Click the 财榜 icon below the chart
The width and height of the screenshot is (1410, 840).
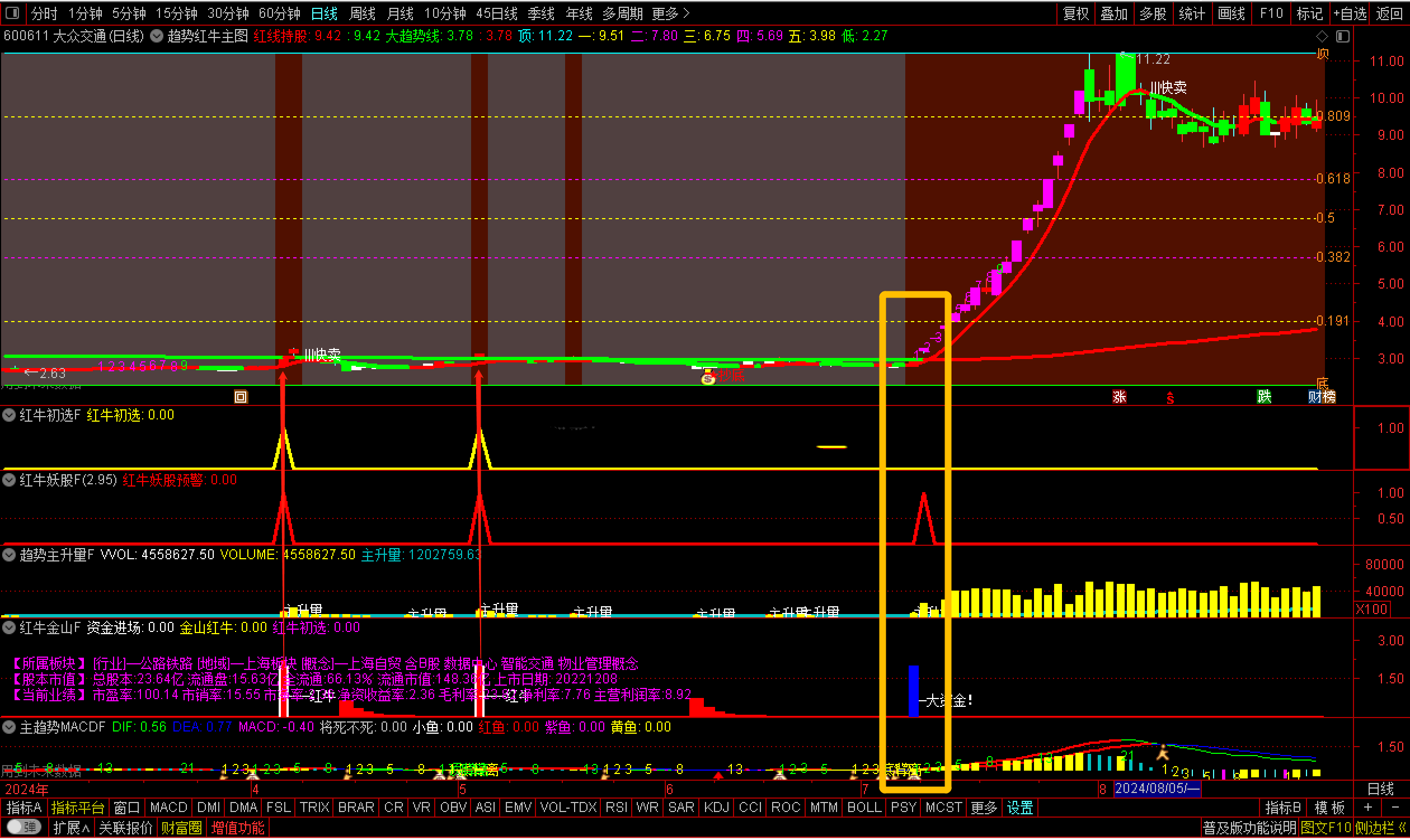1322,397
